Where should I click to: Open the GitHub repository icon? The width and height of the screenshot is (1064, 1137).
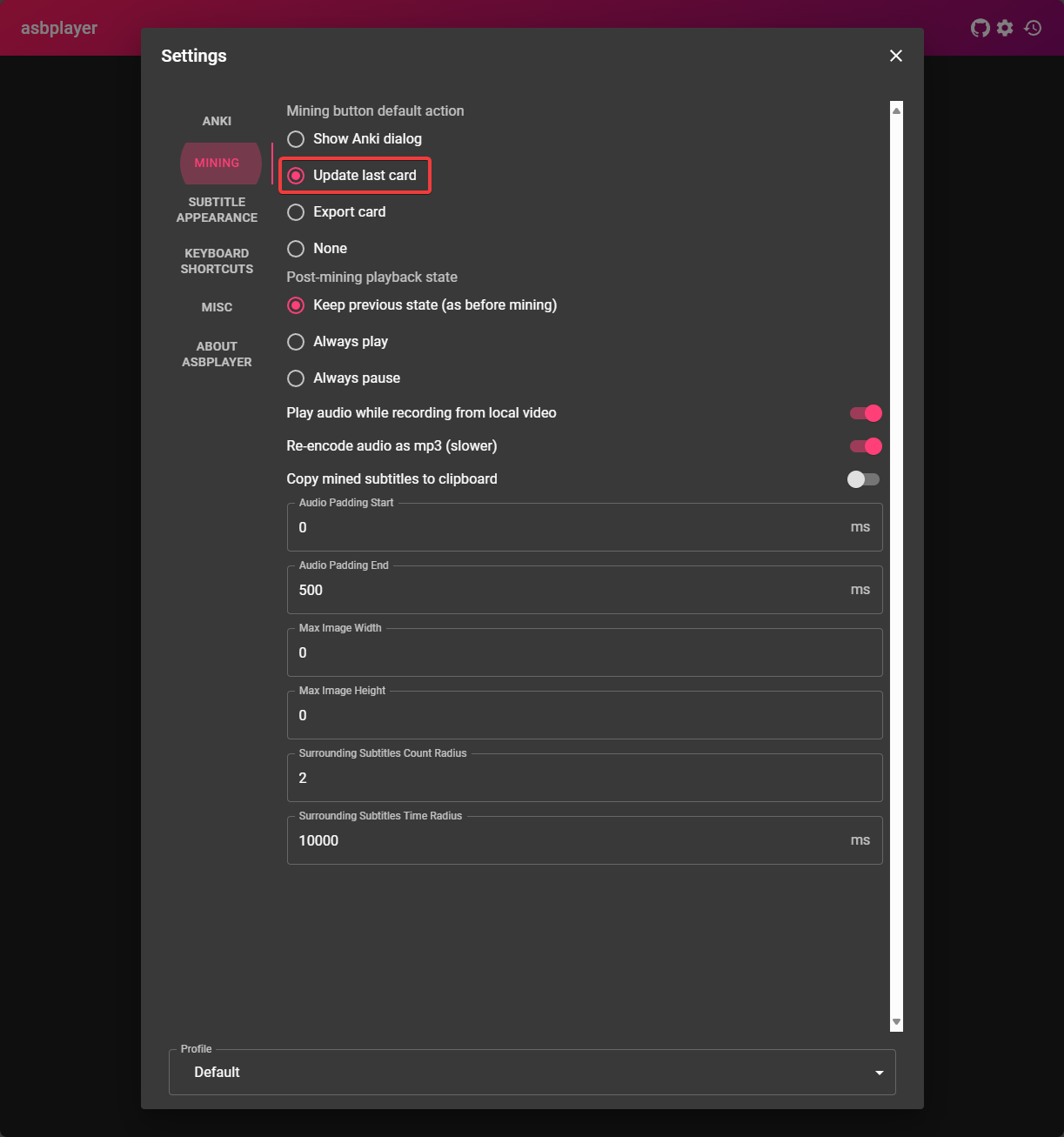pyautogui.click(x=980, y=27)
